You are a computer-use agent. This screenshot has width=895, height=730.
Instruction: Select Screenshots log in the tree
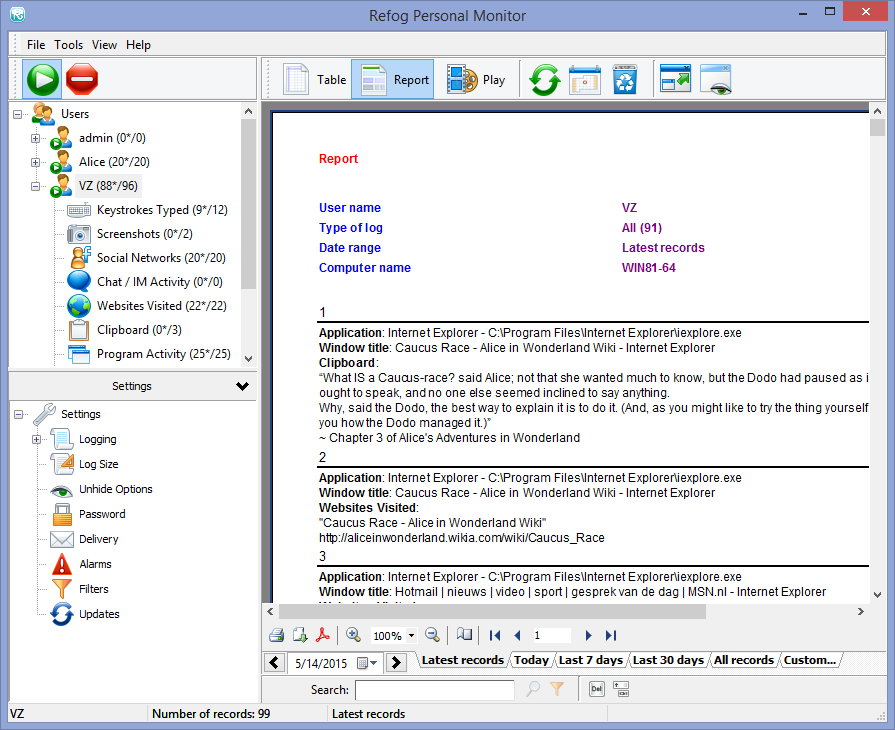click(145, 234)
